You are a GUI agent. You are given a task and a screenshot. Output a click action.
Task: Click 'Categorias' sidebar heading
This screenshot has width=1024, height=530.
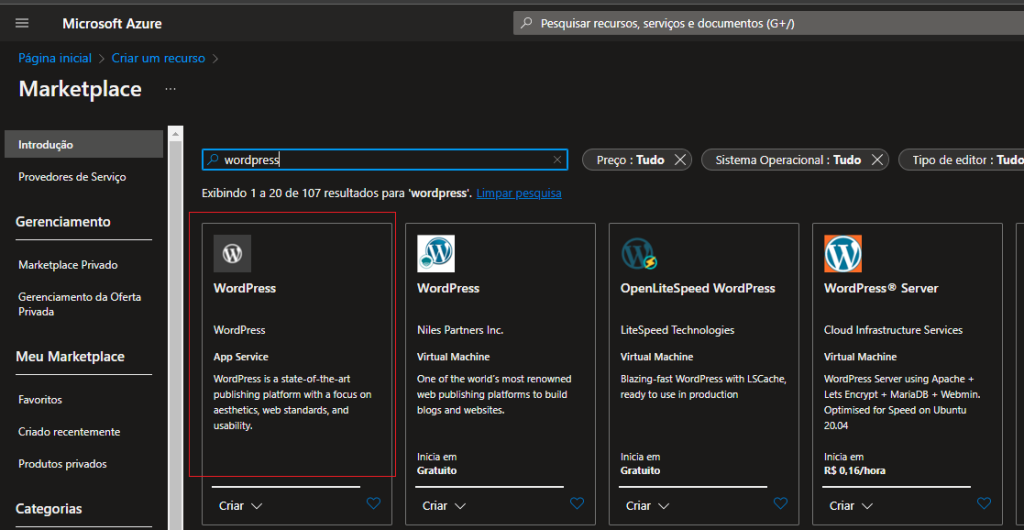[49, 508]
